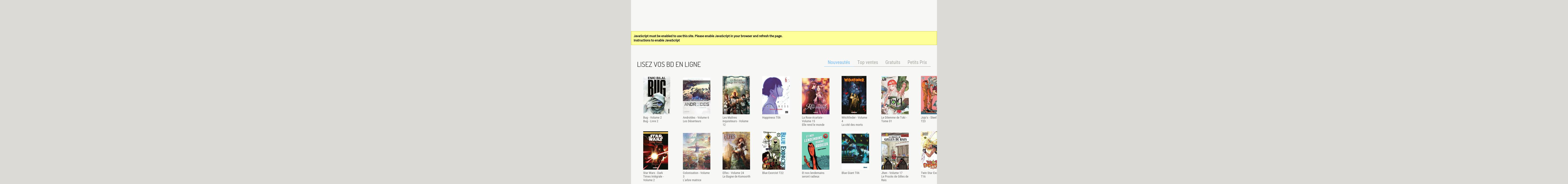The image size is (1568, 184).
Task: Open the Bug Volume 2 cover
Action: tap(656, 95)
